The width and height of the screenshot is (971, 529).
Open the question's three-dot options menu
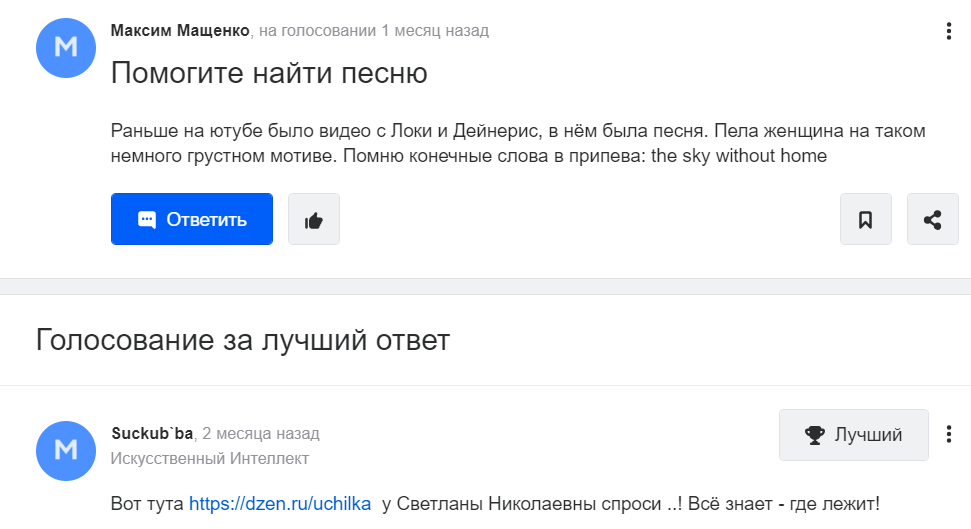pos(949,31)
